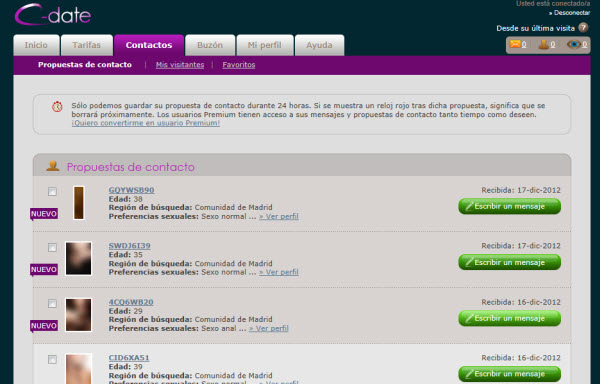This screenshot has width=600, height=384.
Task: Open profile CID6XA51 username link
Action: click(x=129, y=358)
